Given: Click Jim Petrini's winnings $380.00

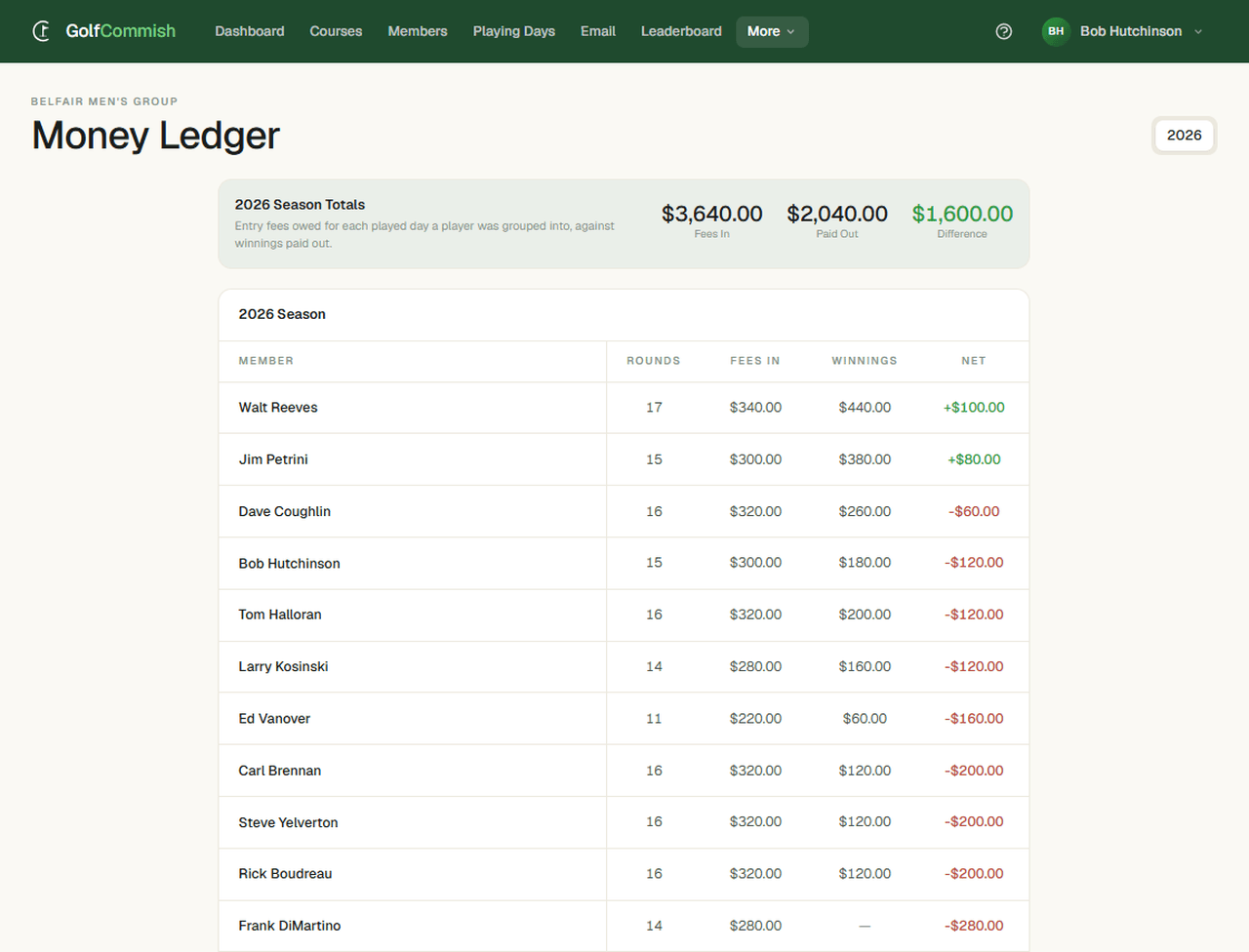Looking at the screenshot, I should pos(865,459).
